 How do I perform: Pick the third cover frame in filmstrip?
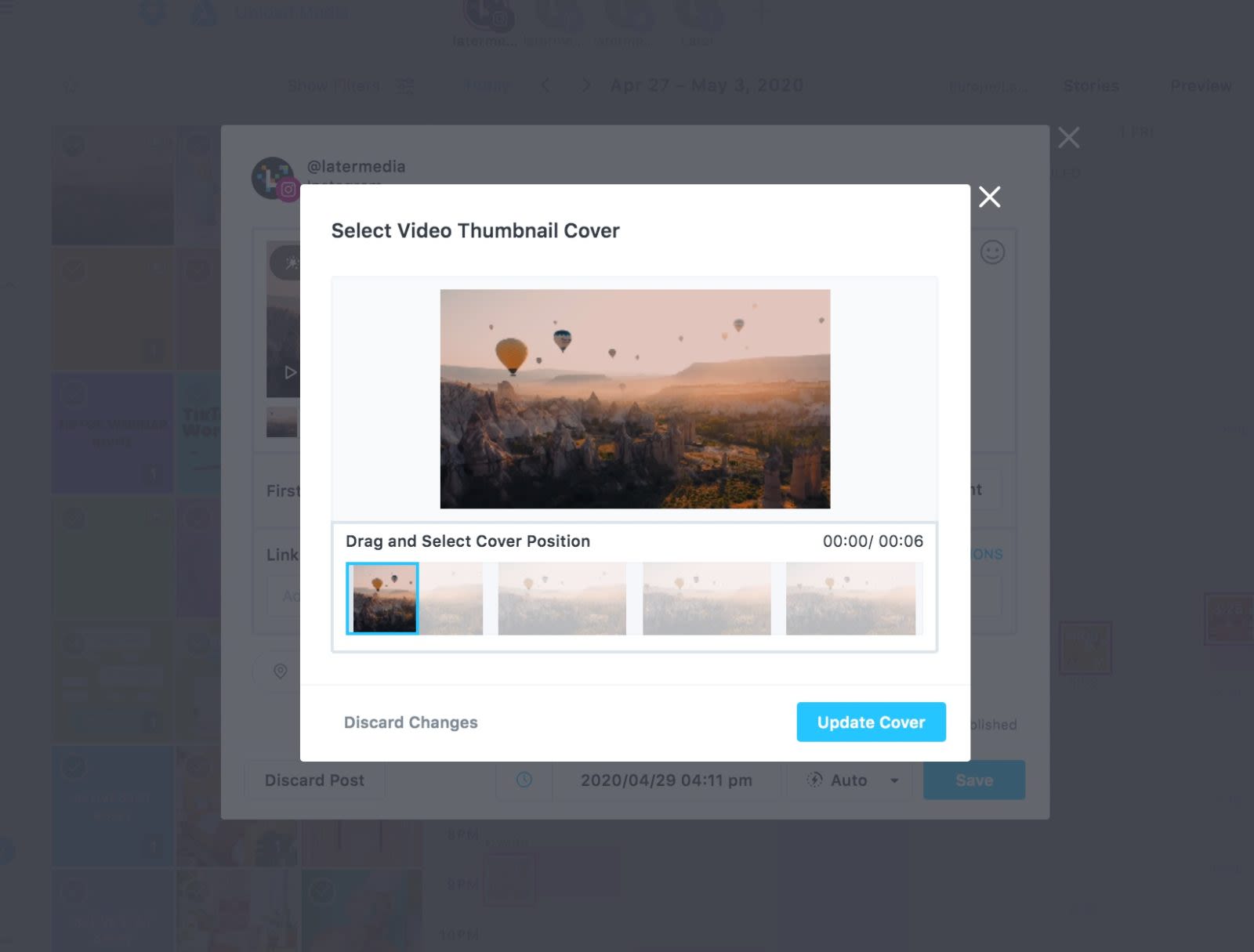pyautogui.click(x=706, y=598)
